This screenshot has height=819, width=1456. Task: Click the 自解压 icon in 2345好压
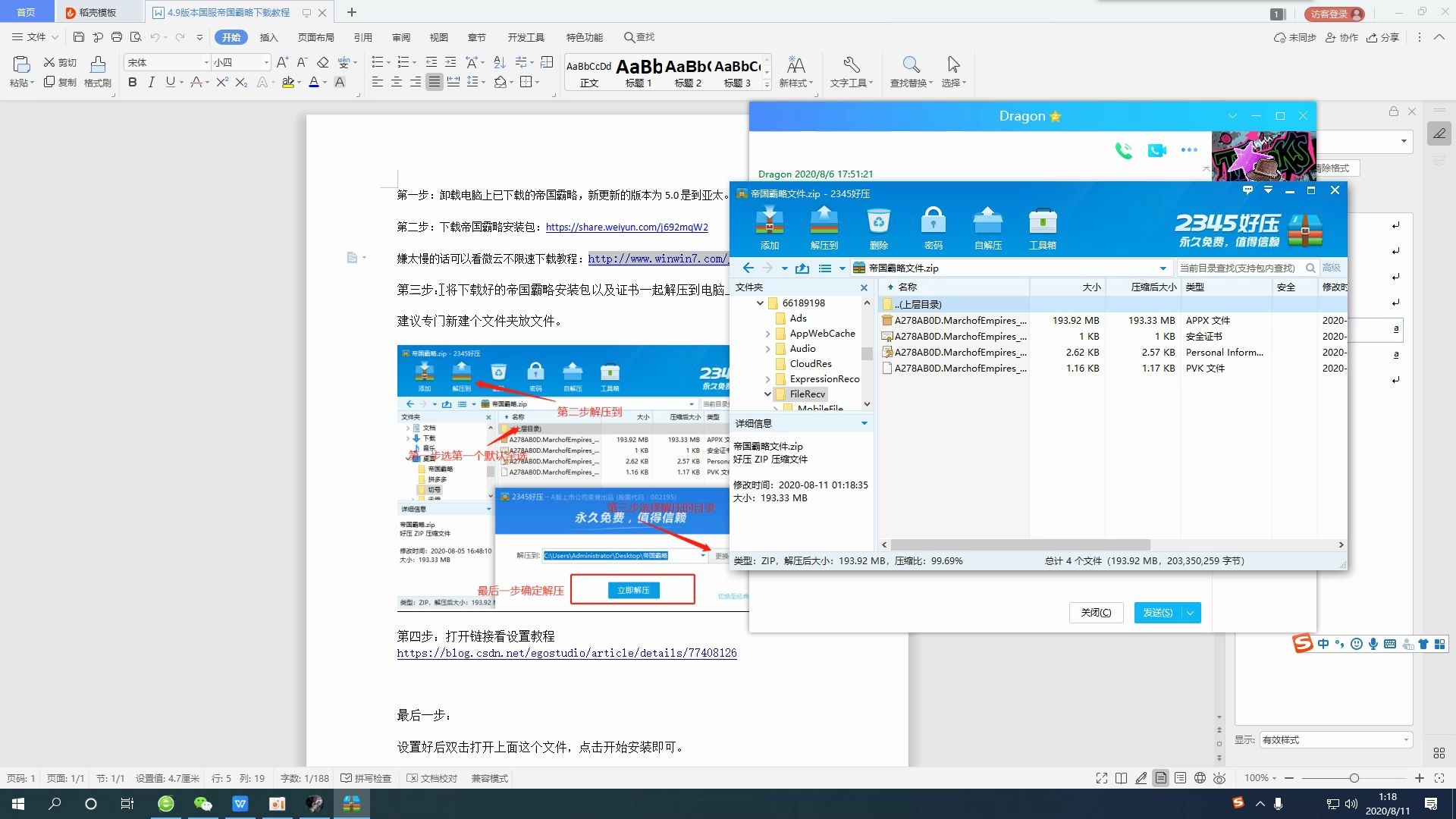(x=988, y=227)
